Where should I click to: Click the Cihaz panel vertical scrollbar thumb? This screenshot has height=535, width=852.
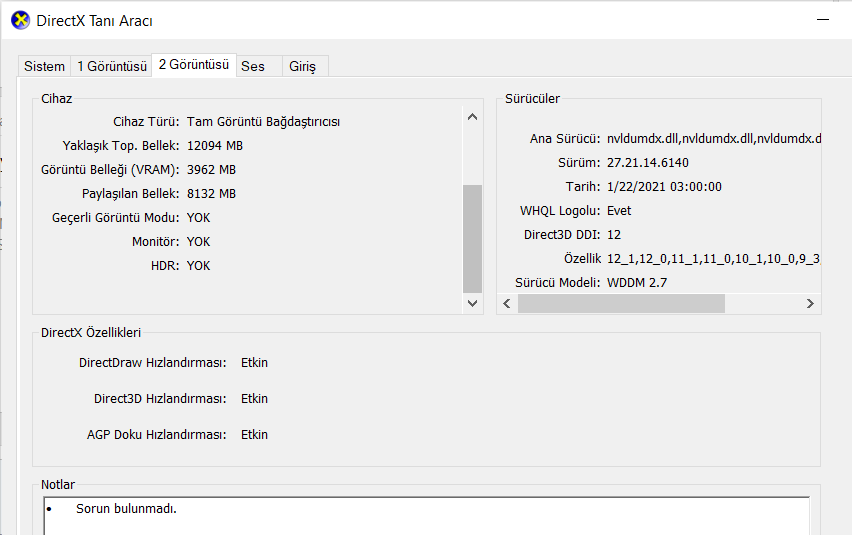pos(473,238)
